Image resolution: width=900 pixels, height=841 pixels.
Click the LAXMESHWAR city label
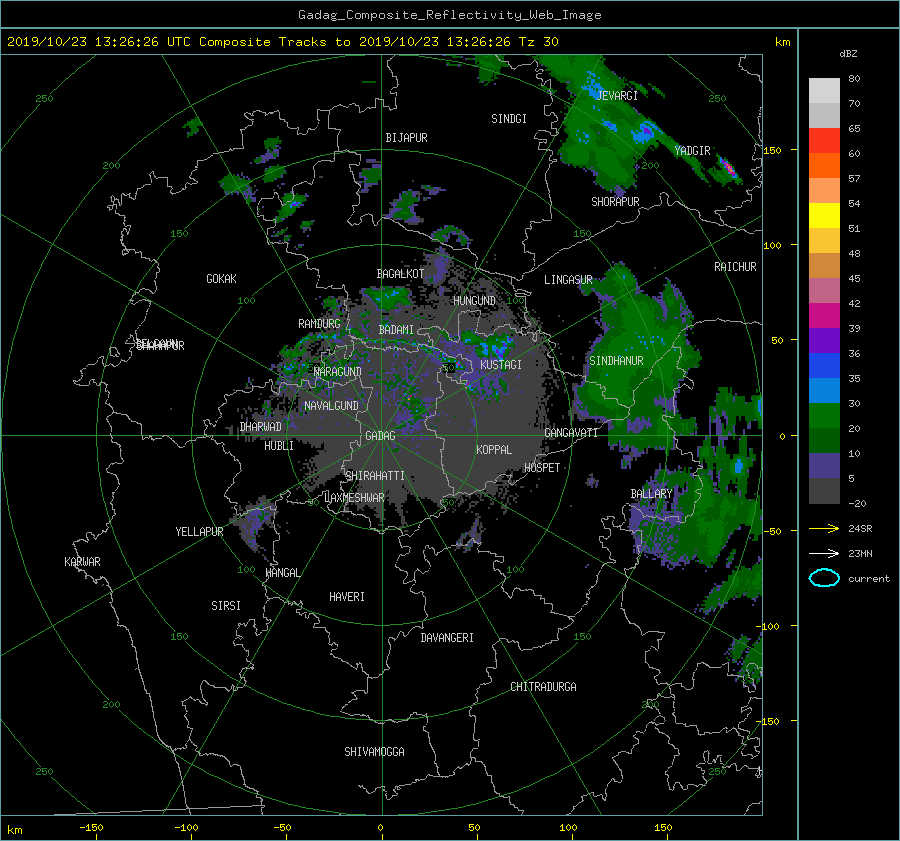[x=354, y=498]
